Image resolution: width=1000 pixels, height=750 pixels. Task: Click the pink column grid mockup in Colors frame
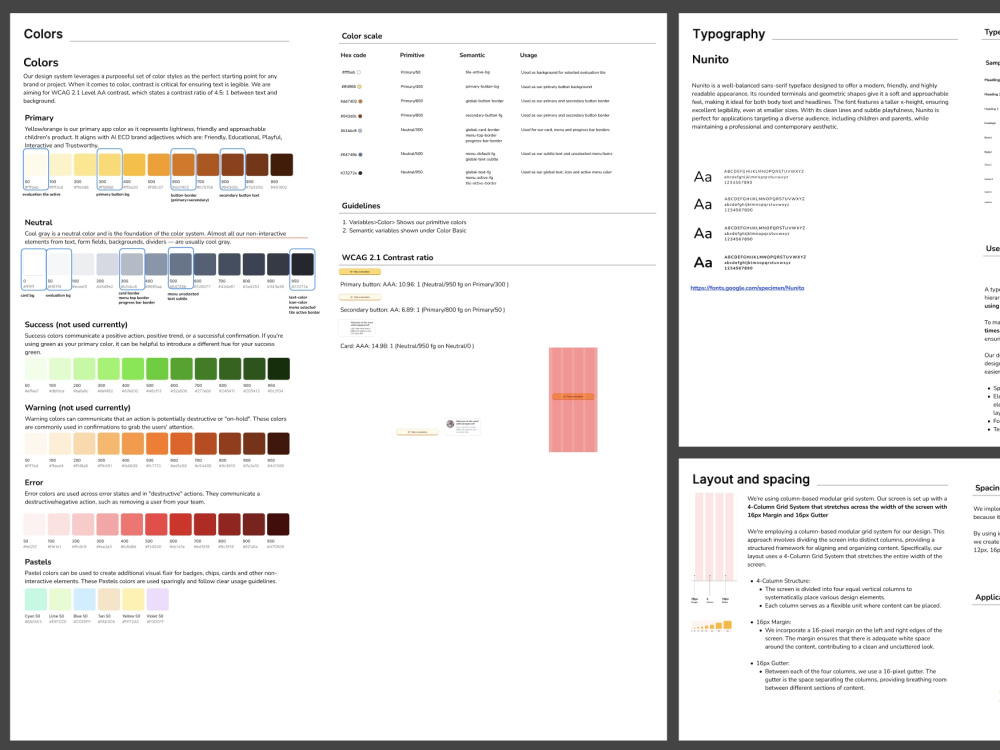pyautogui.click(x=573, y=400)
